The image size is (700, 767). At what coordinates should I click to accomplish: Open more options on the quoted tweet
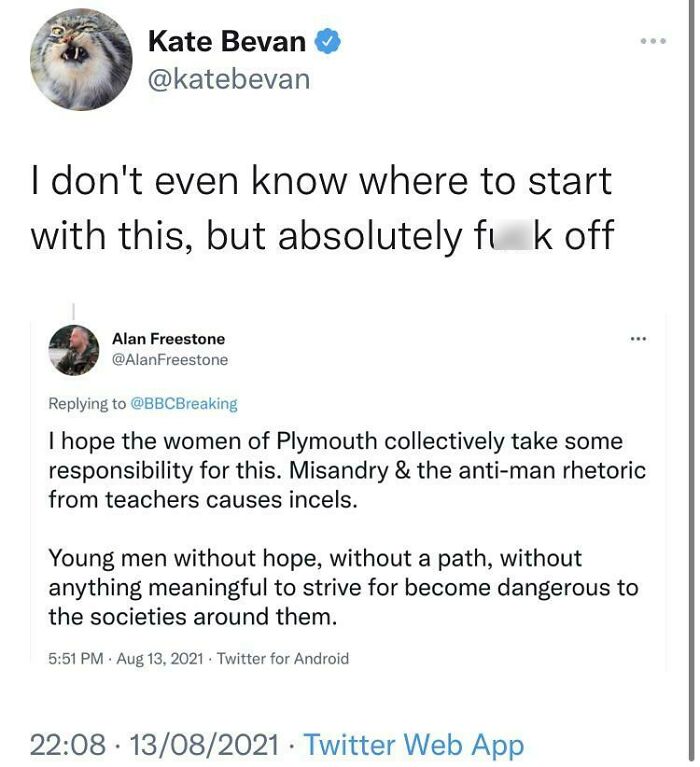[x=638, y=338]
